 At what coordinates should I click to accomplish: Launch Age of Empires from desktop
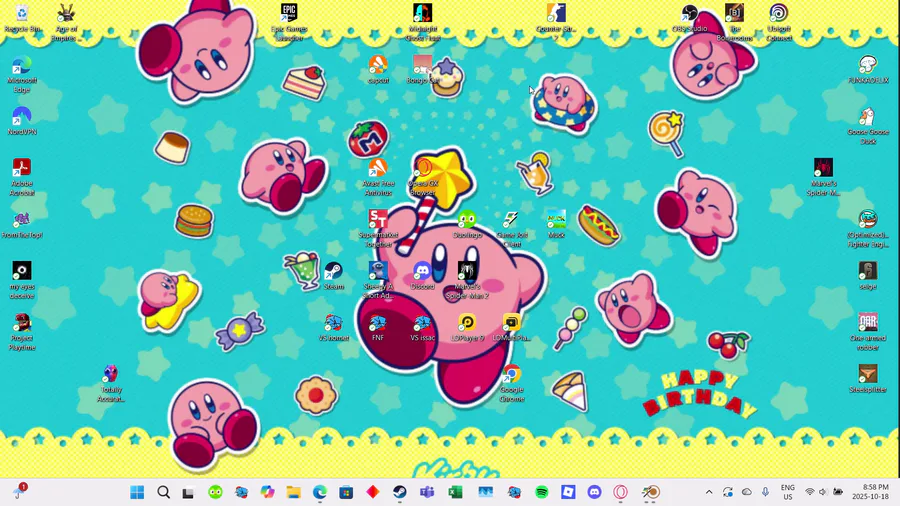[x=66, y=23]
